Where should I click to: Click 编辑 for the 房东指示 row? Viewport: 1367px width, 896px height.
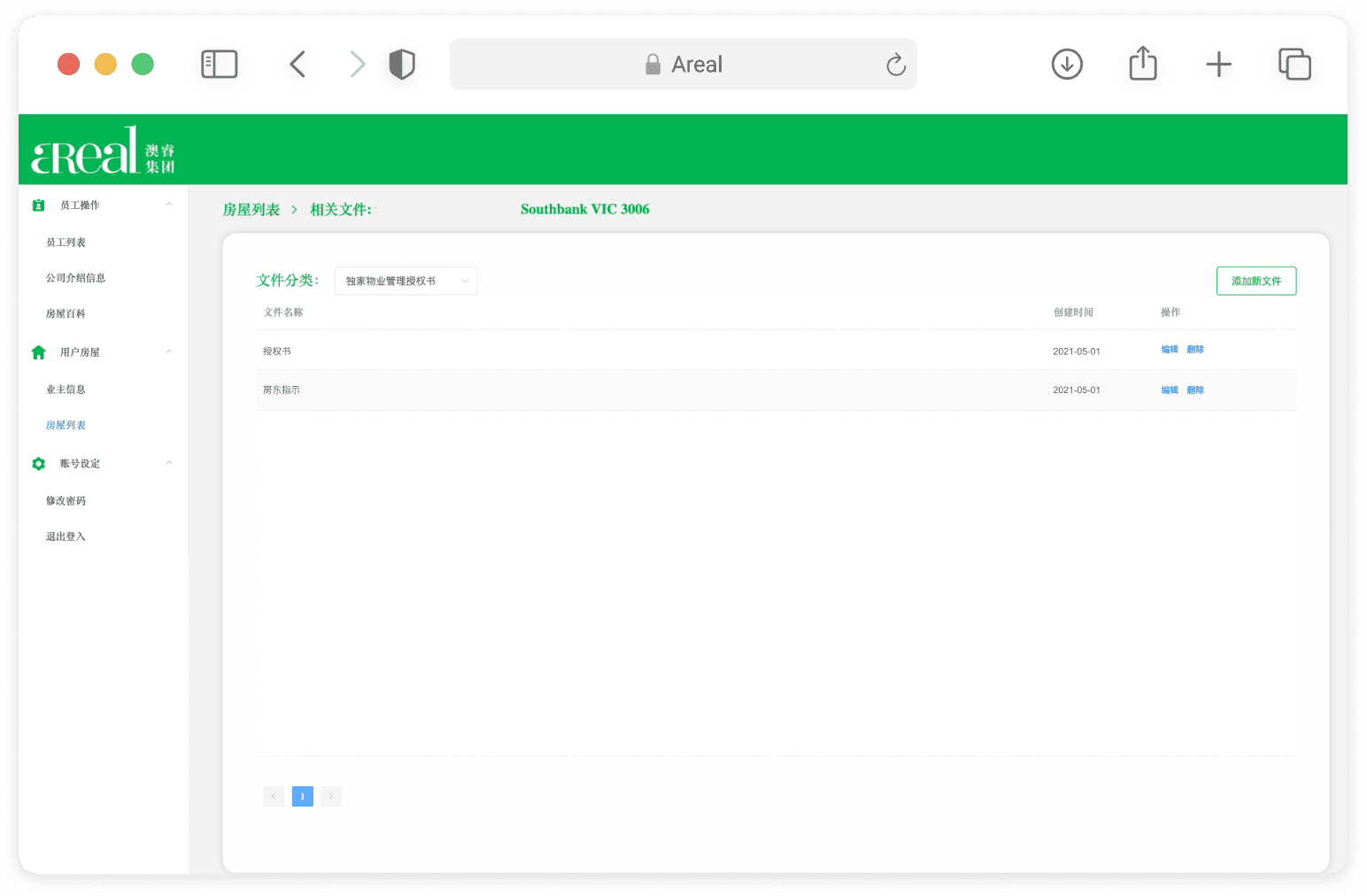[1170, 390]
